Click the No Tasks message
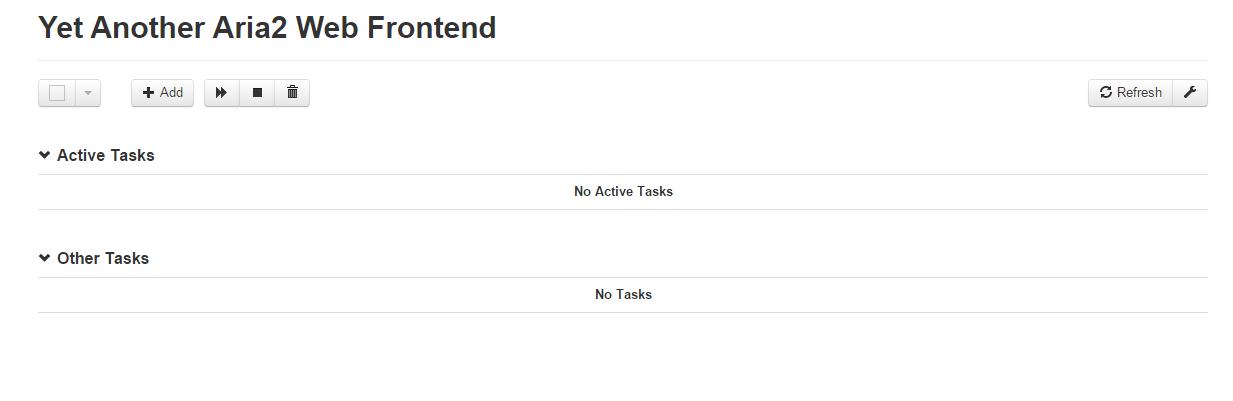 coord(623,294)
